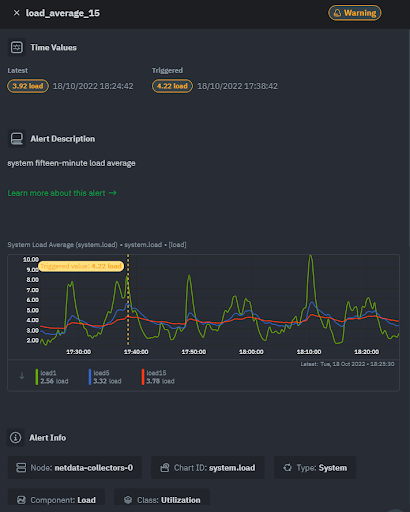Click the Chart ID icon
Screen dimensions: 410x512
click(x=165, y=468)
